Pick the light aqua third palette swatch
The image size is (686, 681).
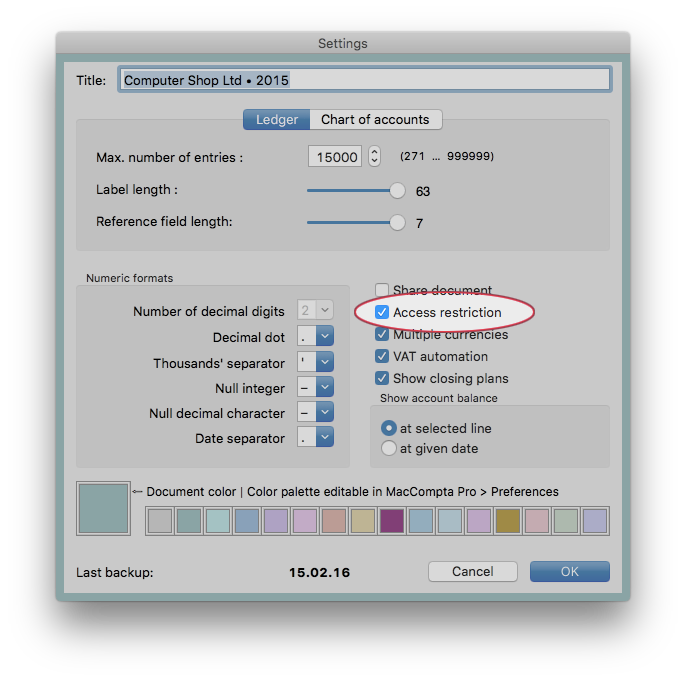[217, 521]
